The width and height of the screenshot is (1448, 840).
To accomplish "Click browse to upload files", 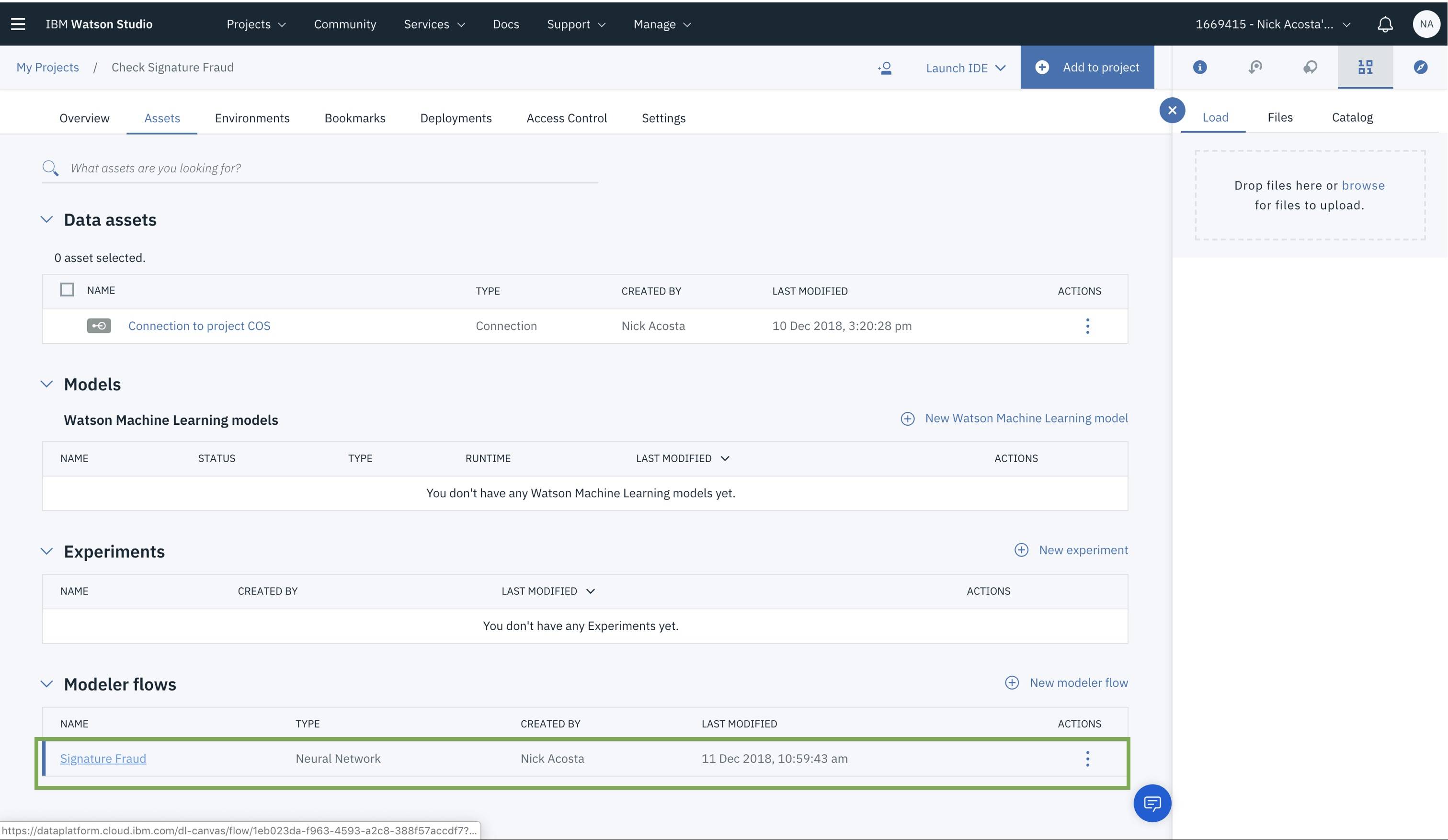I will click(1363, 185).
